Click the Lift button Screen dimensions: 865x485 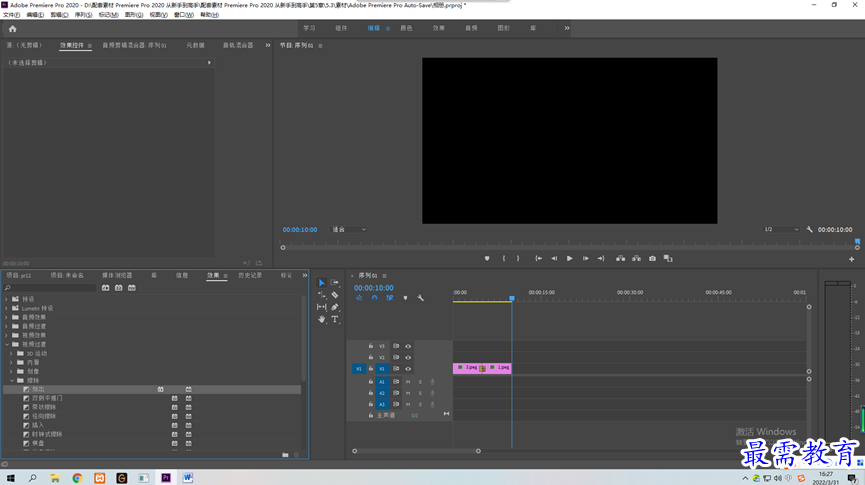(621, 258)
